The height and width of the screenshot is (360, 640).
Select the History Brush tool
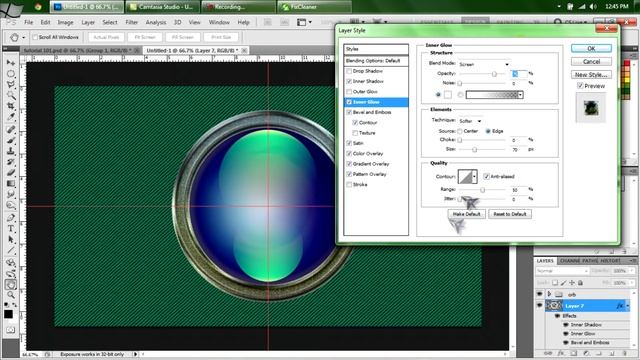pos(11,162)
